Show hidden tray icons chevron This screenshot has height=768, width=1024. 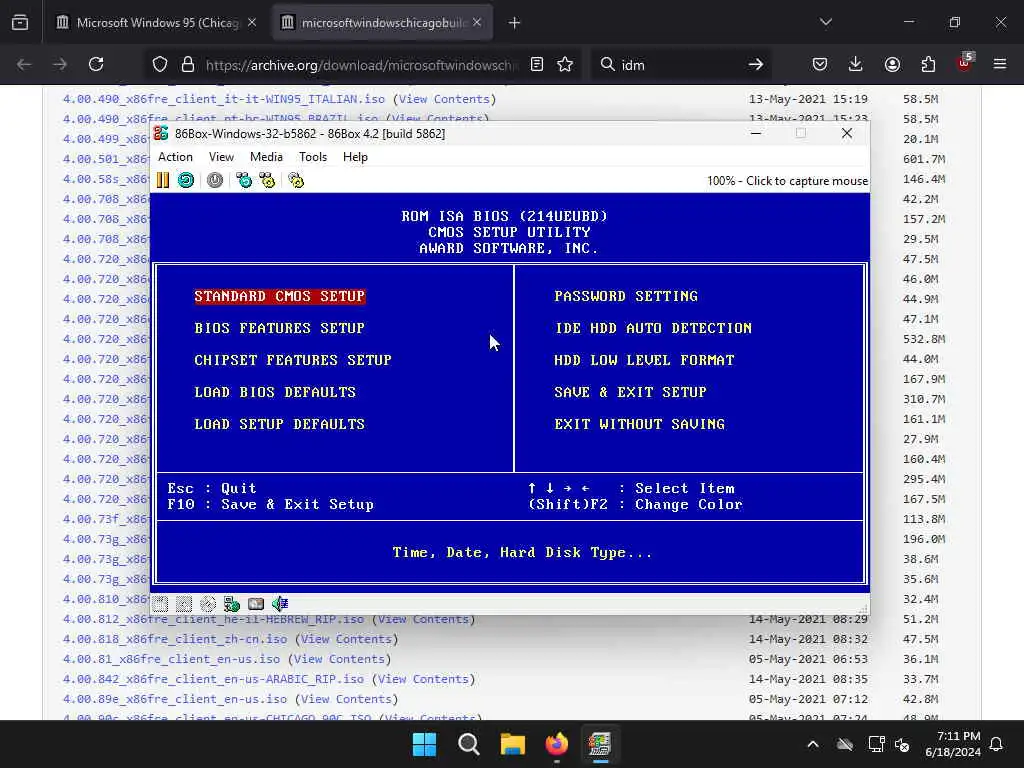point(813,744)
